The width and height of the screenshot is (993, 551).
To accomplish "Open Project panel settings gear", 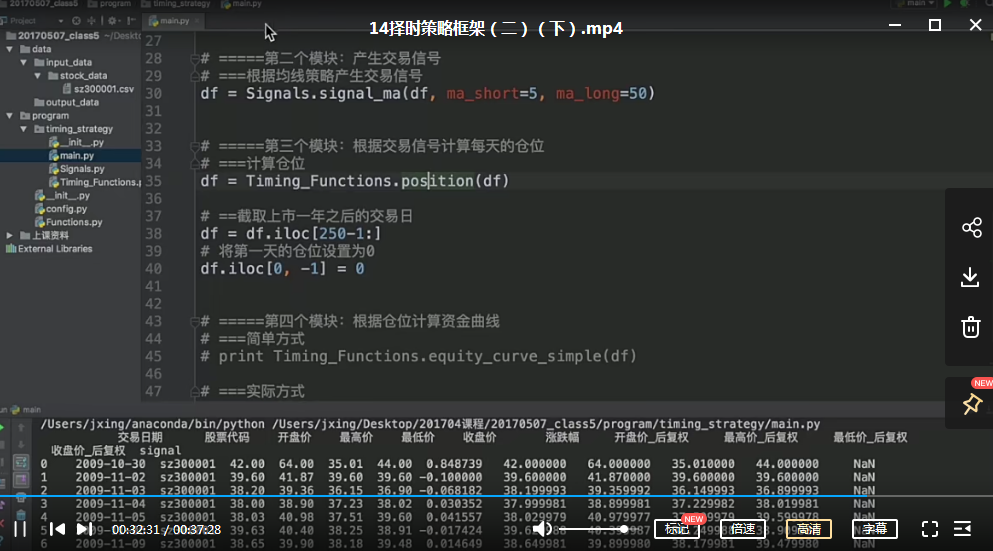I will pos(111,21).
